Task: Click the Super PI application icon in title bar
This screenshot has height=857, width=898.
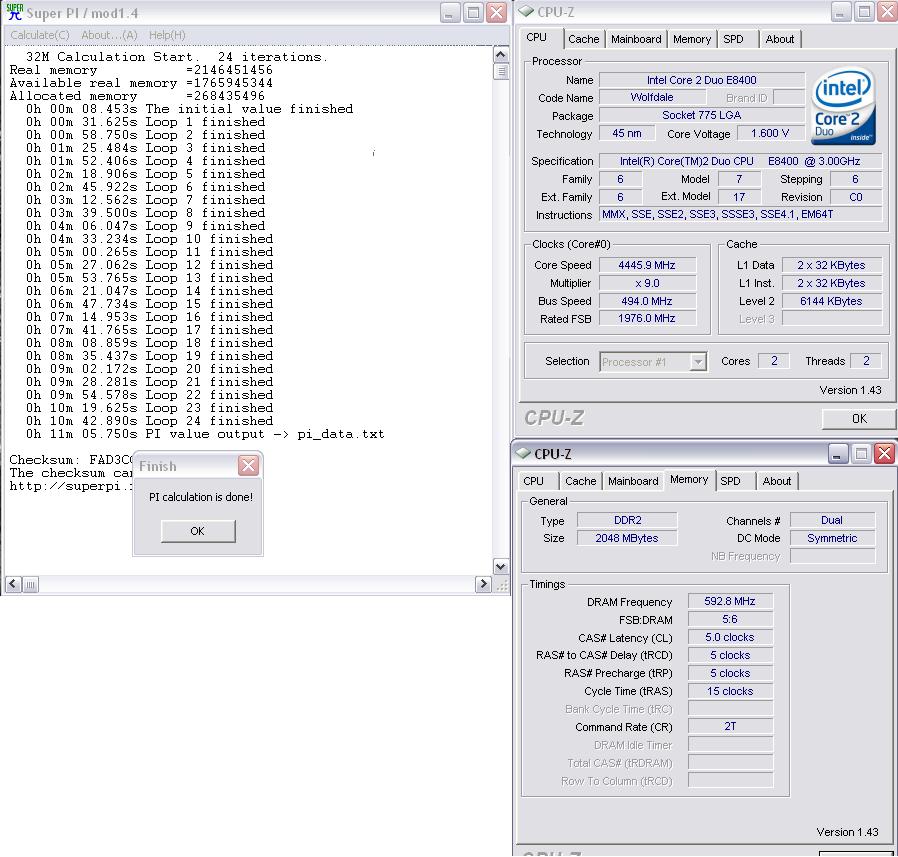Action: coord(15,12)
